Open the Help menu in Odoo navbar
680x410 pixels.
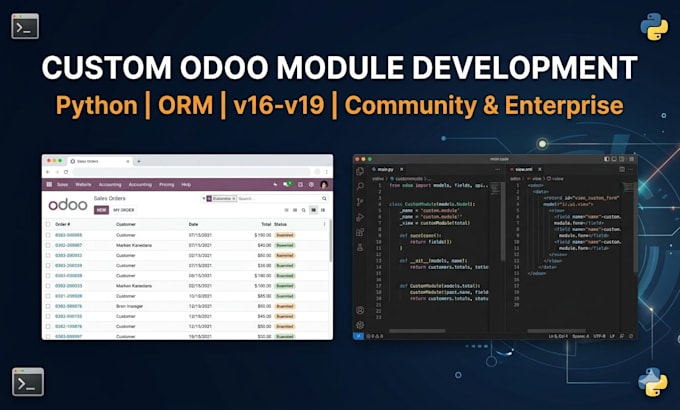[186, 184]
